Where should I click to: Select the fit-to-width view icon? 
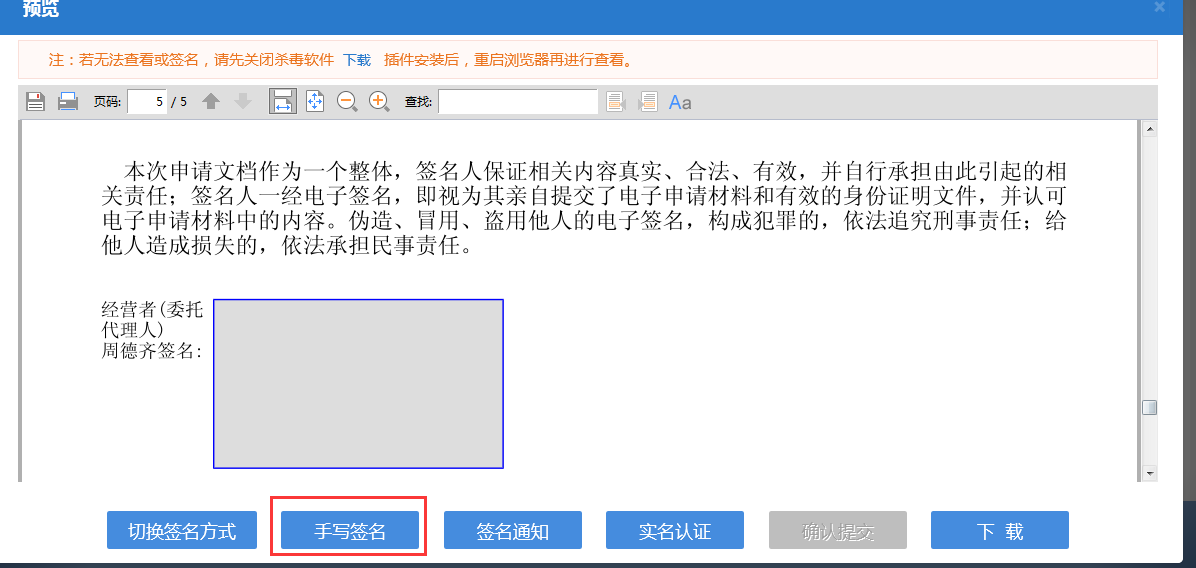(282, 101)
